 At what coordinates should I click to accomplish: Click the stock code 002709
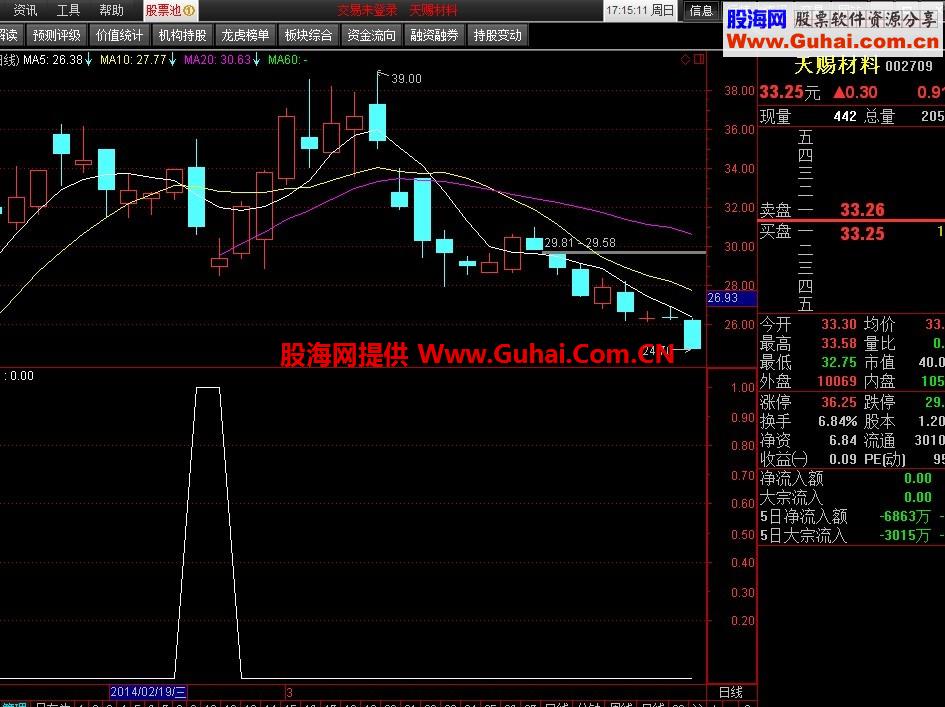(909, 66)
